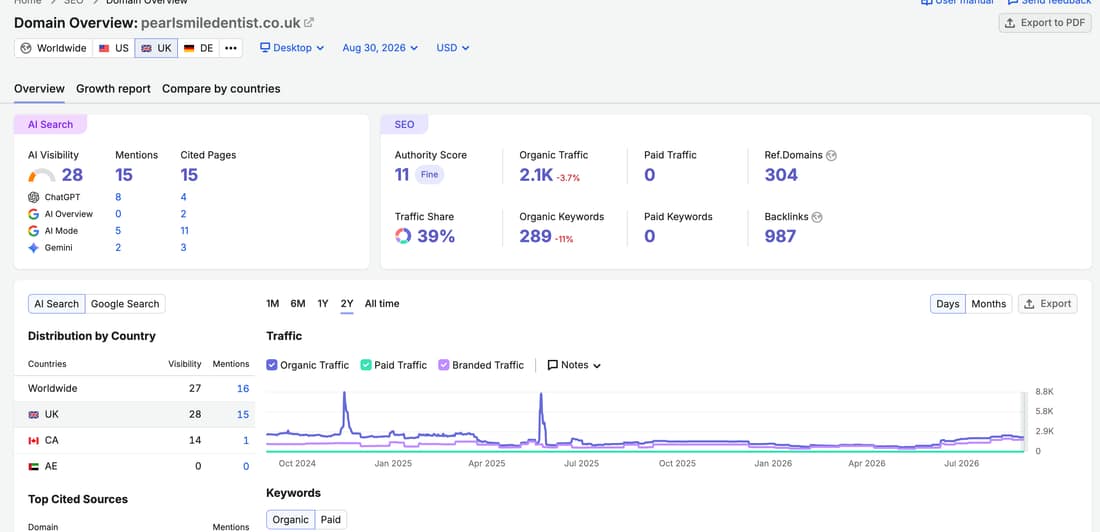Open the Desktop device dropdown
Viewport: 1100px width, 532px height.
pos(292,48)
